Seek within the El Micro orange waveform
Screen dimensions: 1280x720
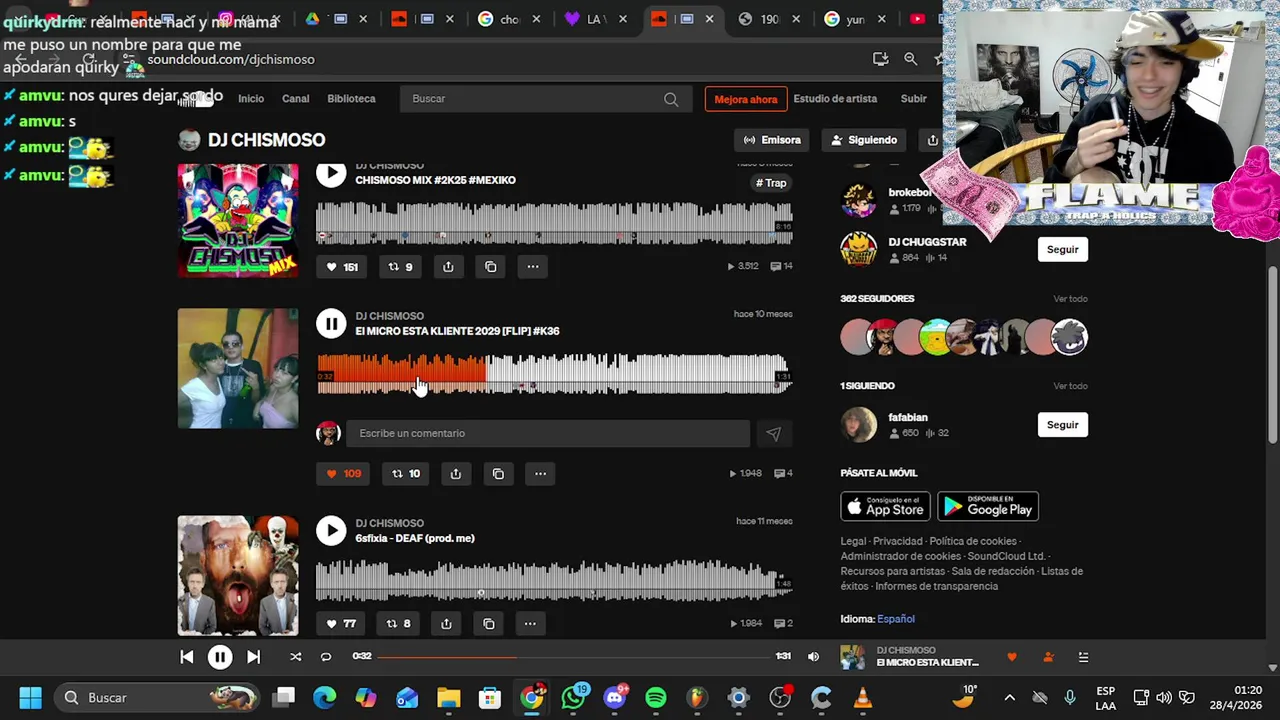click(x=401, y=373)
